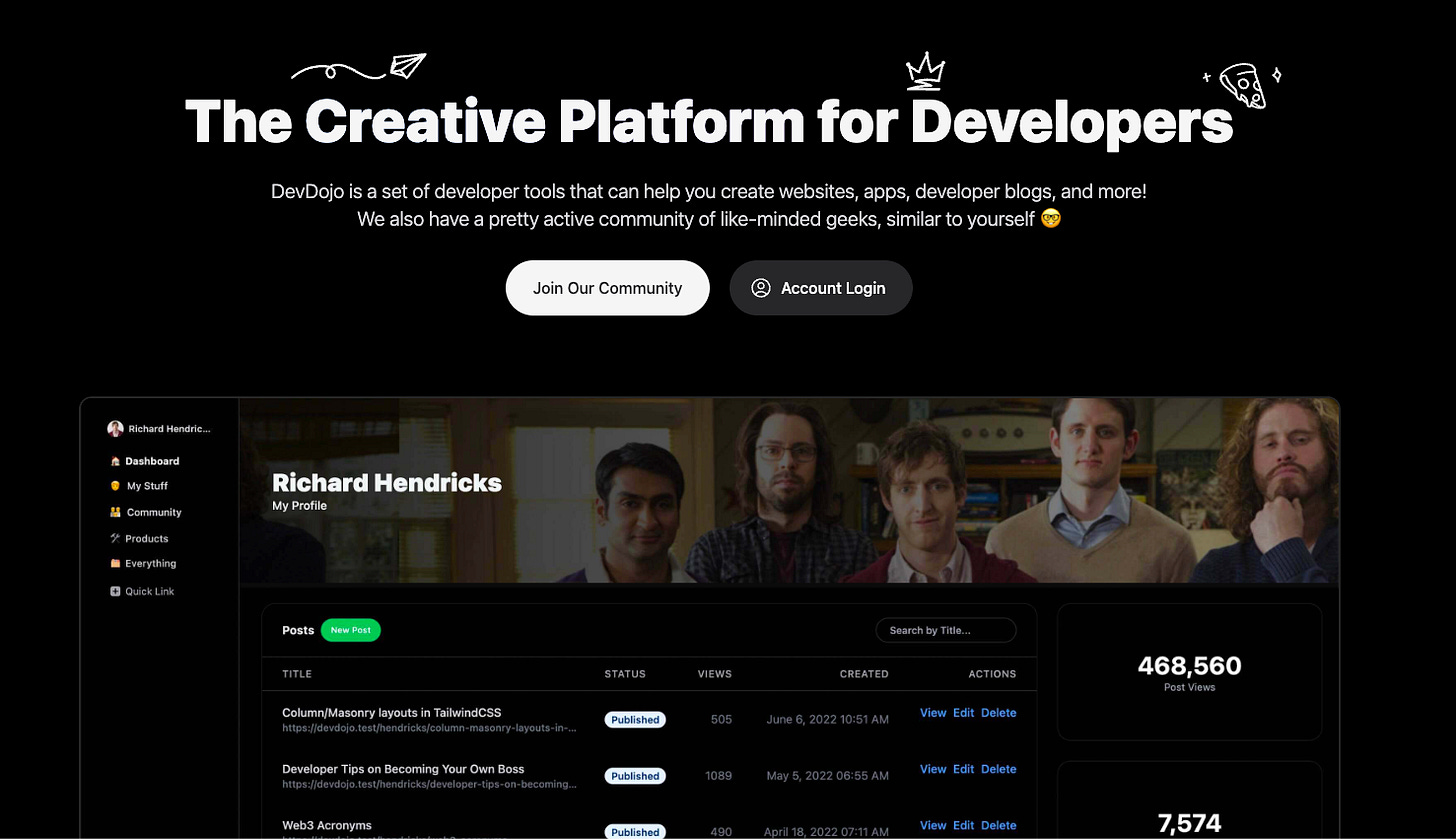Click the Richard Hendricks avatar in sidebar
Screen dimensions: 1456x839
point(115,429)
